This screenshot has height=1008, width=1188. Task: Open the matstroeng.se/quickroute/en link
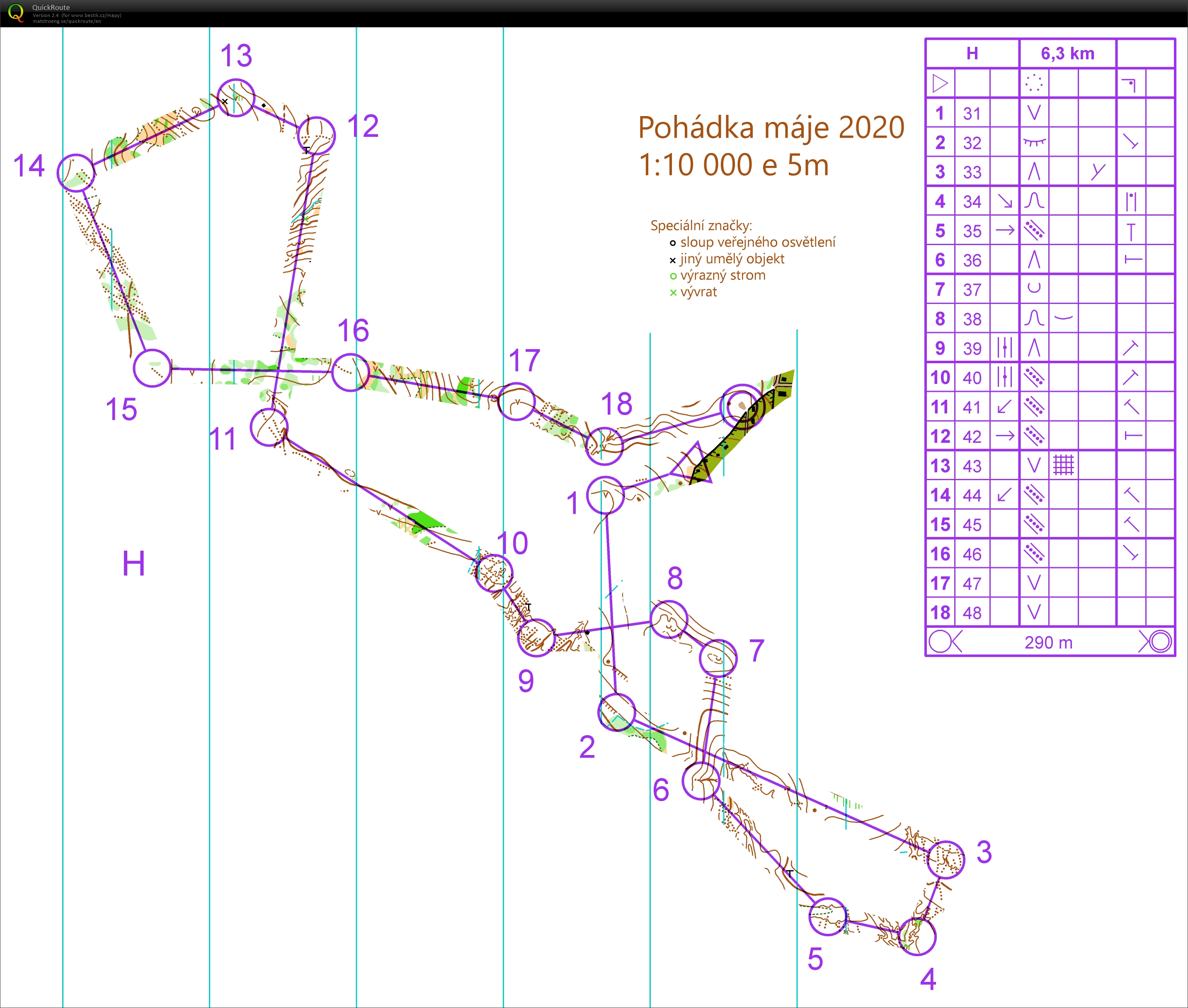pyautogui.click(x=67, y=21)
